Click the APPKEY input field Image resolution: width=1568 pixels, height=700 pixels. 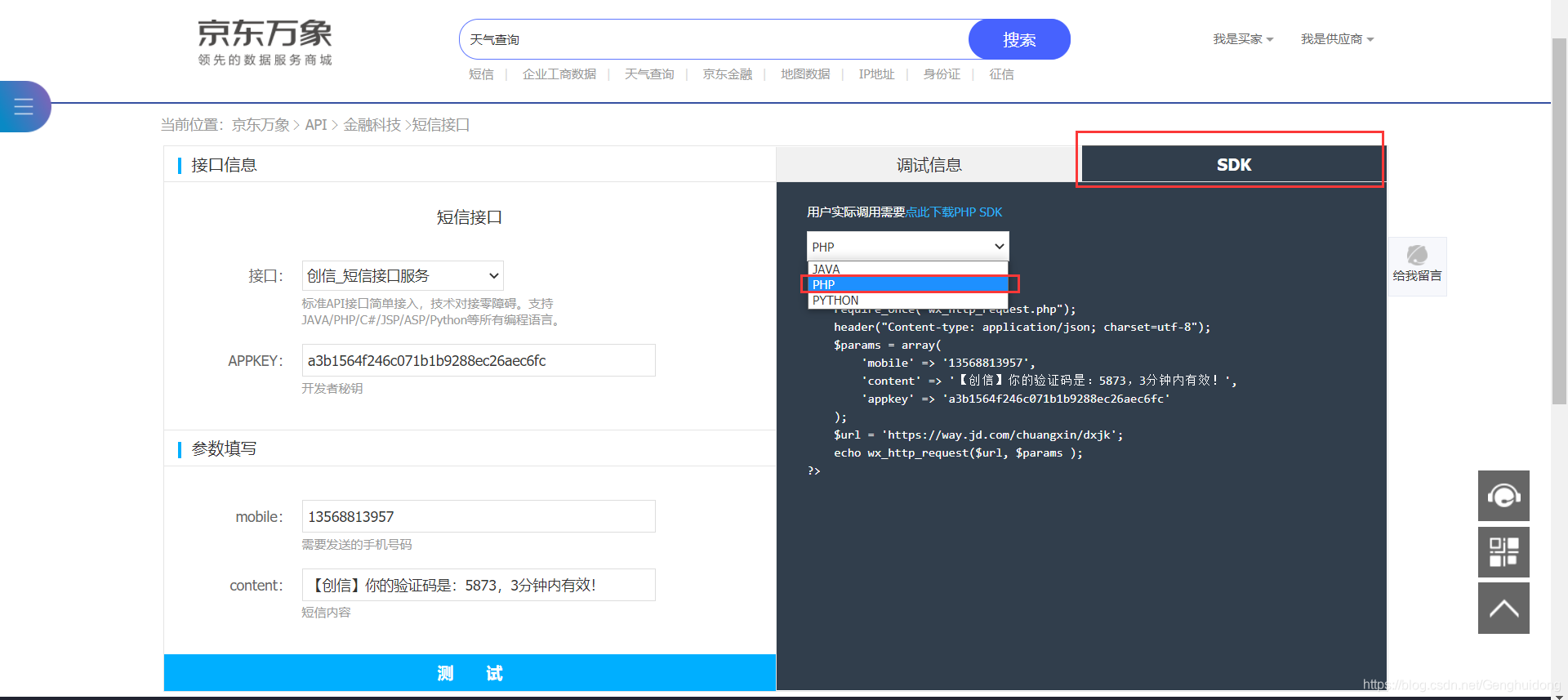(x=479, y=360)
